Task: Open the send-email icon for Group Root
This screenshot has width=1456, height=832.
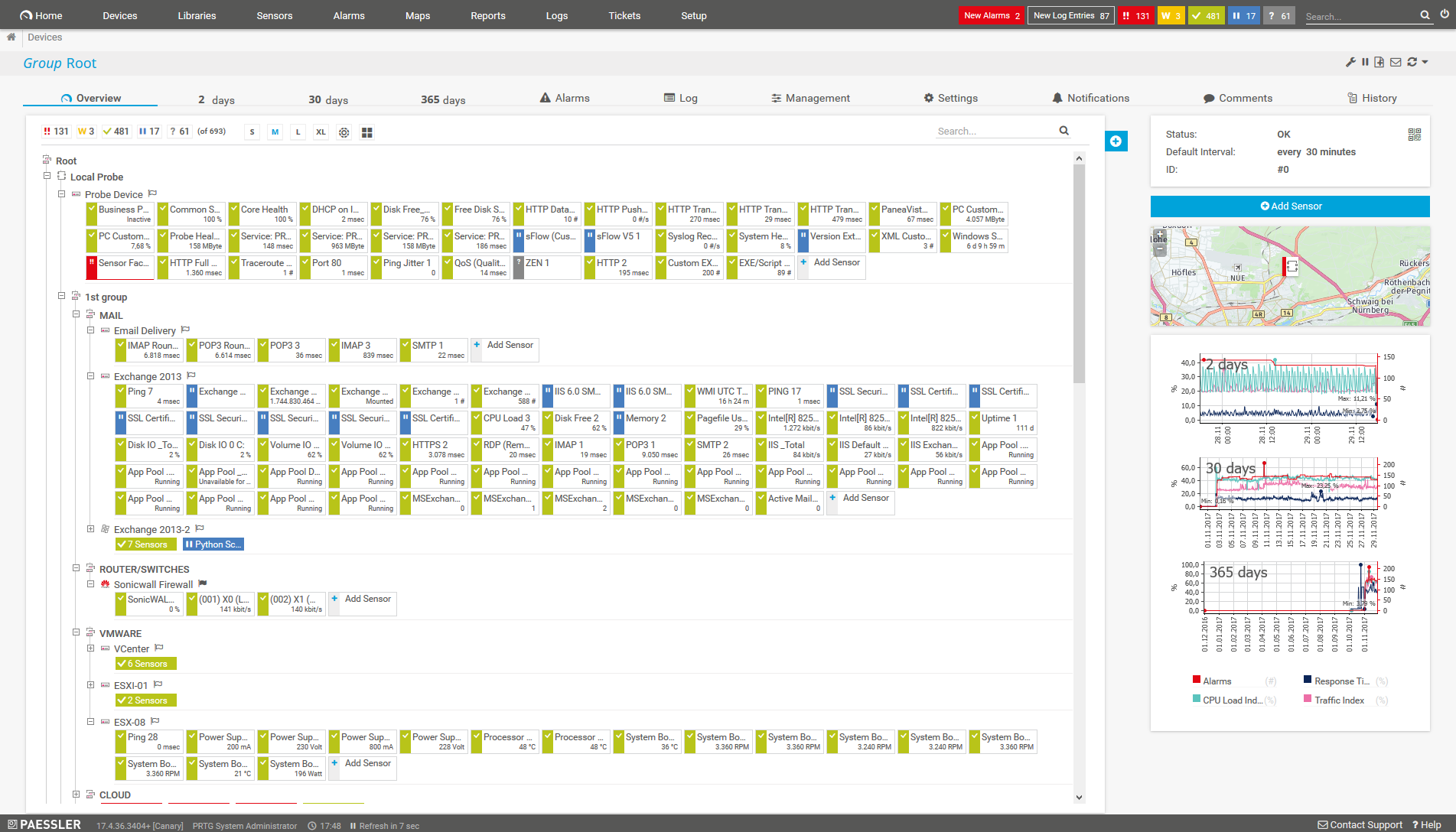Action: point(1395,62)
